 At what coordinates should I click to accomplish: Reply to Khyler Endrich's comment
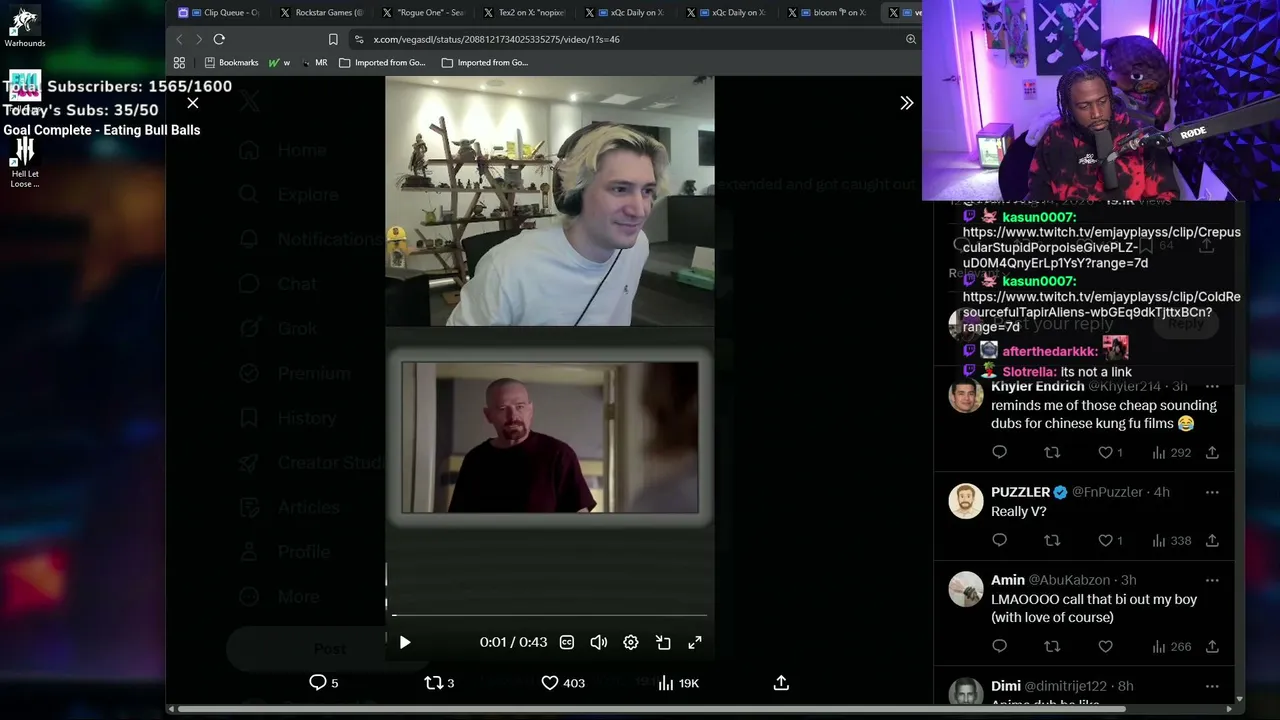click(x=999, y=453)
